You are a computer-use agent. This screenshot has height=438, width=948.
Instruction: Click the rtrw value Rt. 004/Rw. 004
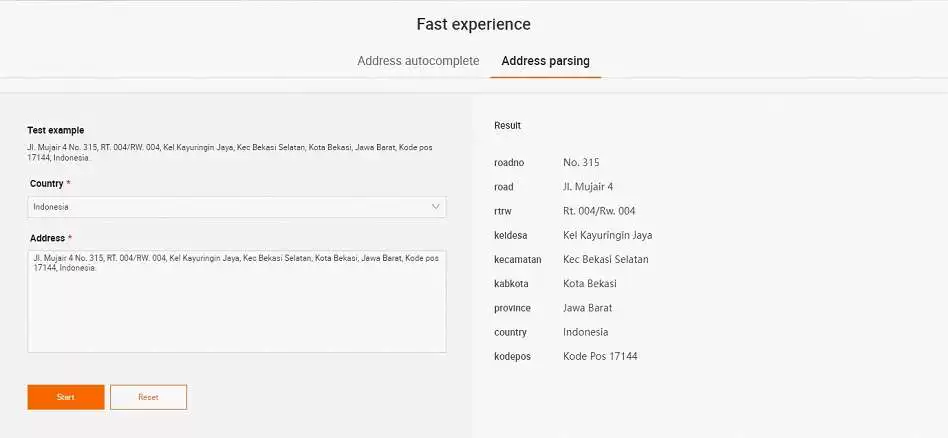pyautogui.click(x=599, y=211)
